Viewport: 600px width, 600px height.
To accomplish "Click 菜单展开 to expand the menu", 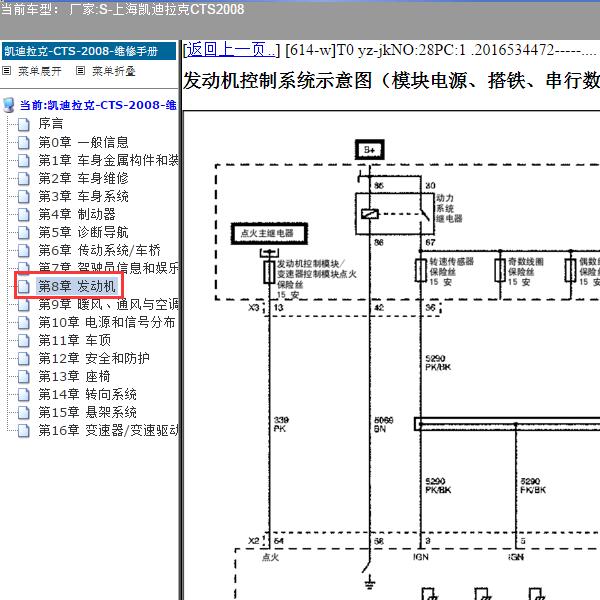I will click(x=40, y=71).
